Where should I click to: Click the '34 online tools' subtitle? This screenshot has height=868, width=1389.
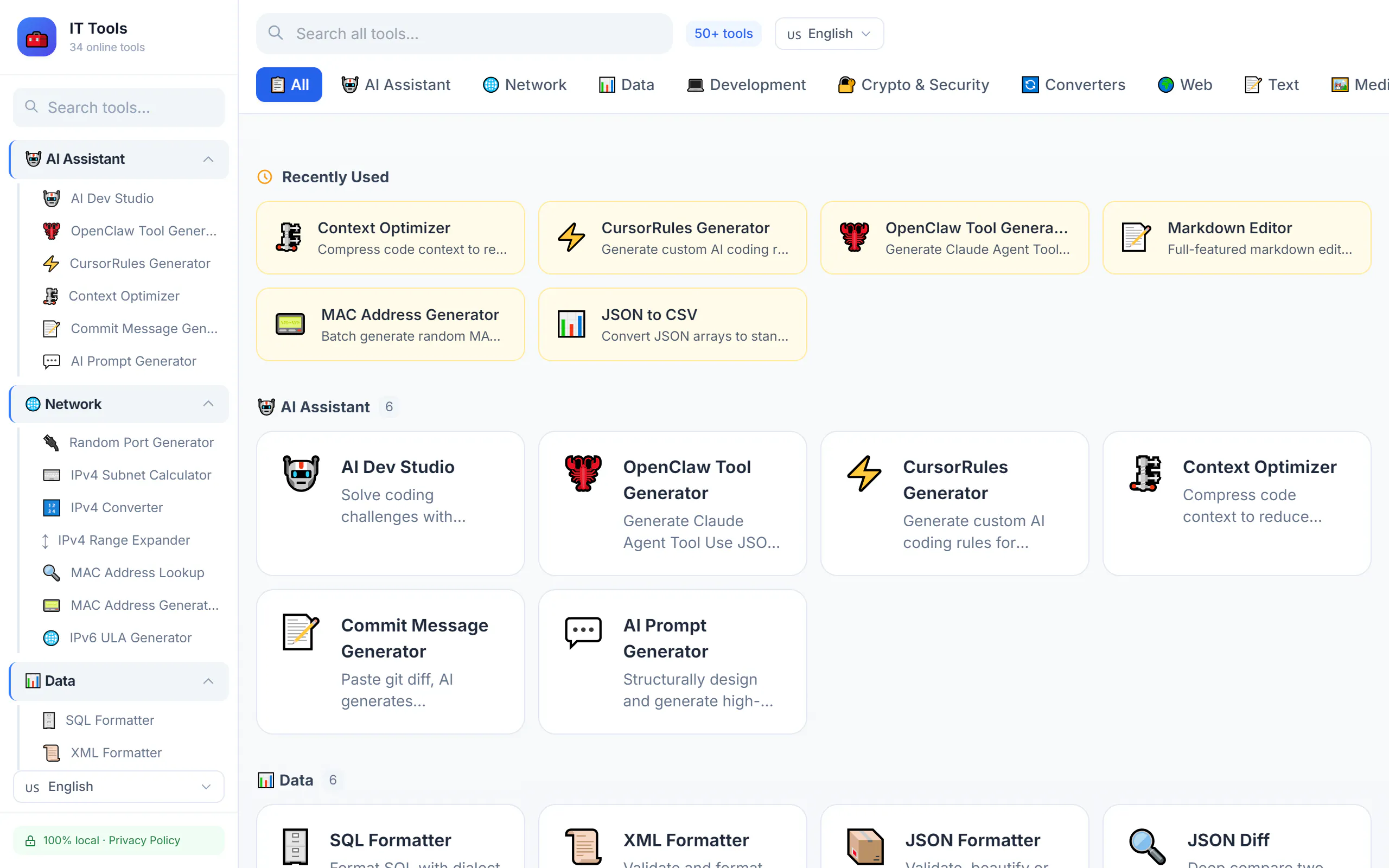click(x=107, y=47)
